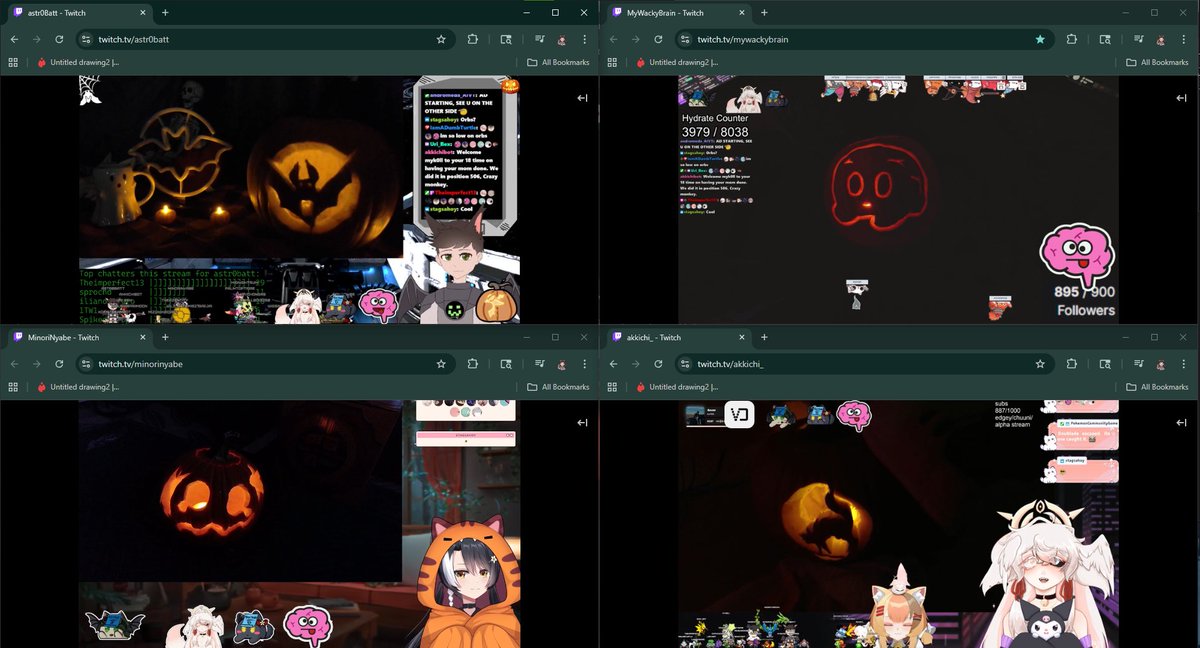1200x648 pixels.
Task: View site information for twitch.tv/mywackybrain
Action: coord(687,39)
